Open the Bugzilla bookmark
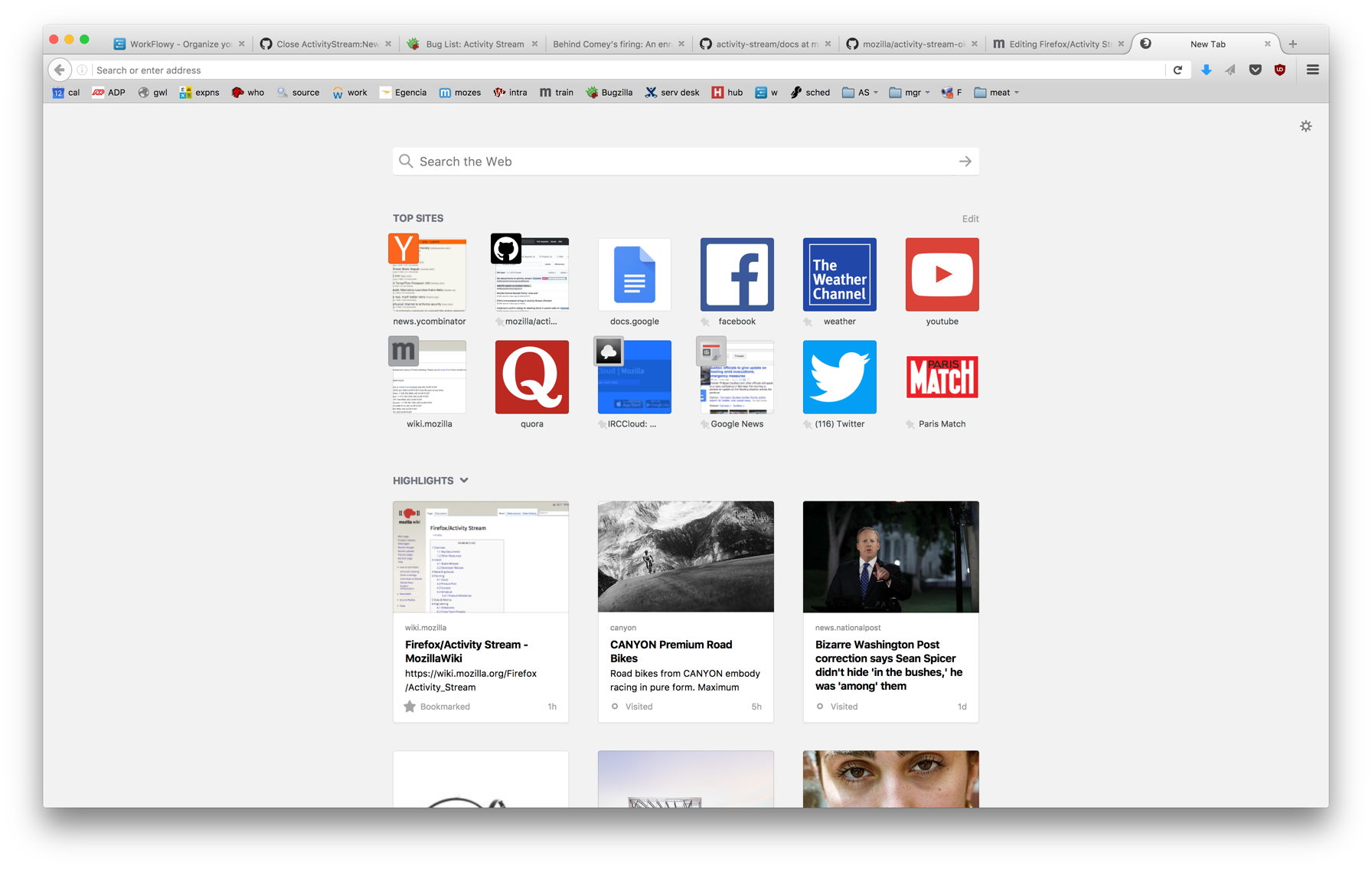 (x=609, y=93)
